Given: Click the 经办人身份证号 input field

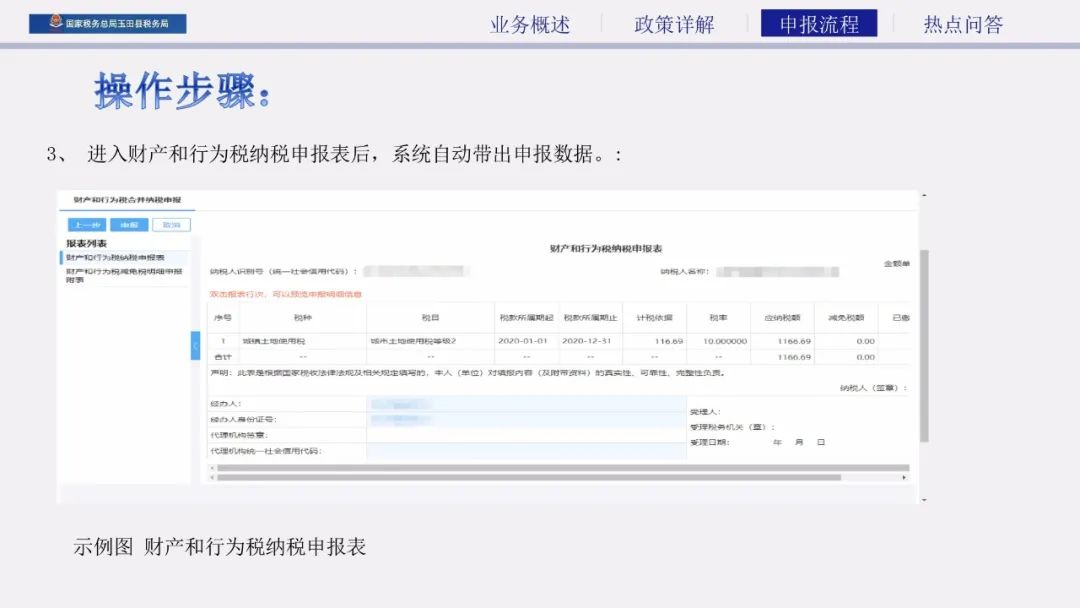Looking at the screenshot, I should tap(526, 419).
